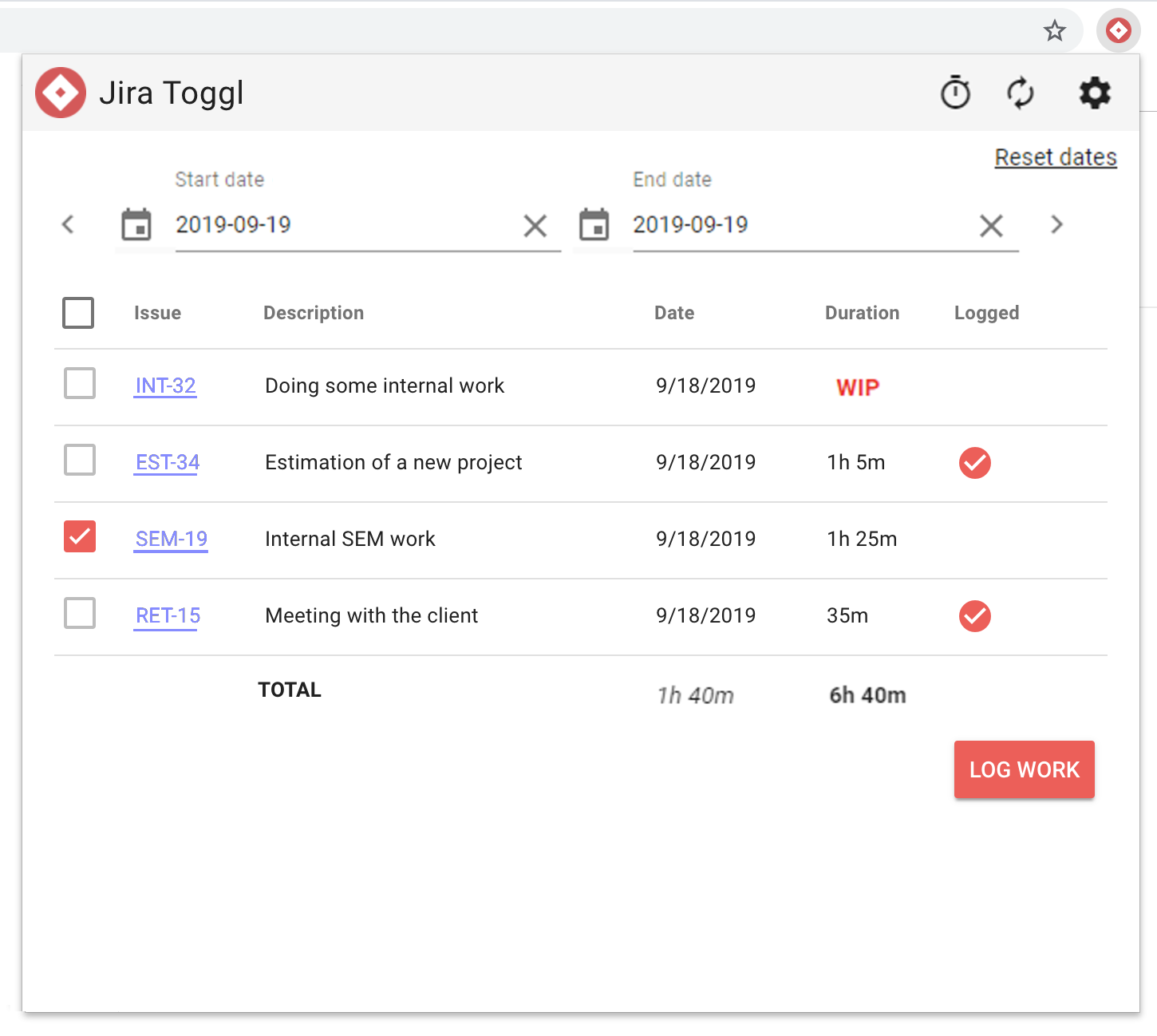Click the Duration column header
Screen dimensions: 1157x1036
(x=862, y=313)
